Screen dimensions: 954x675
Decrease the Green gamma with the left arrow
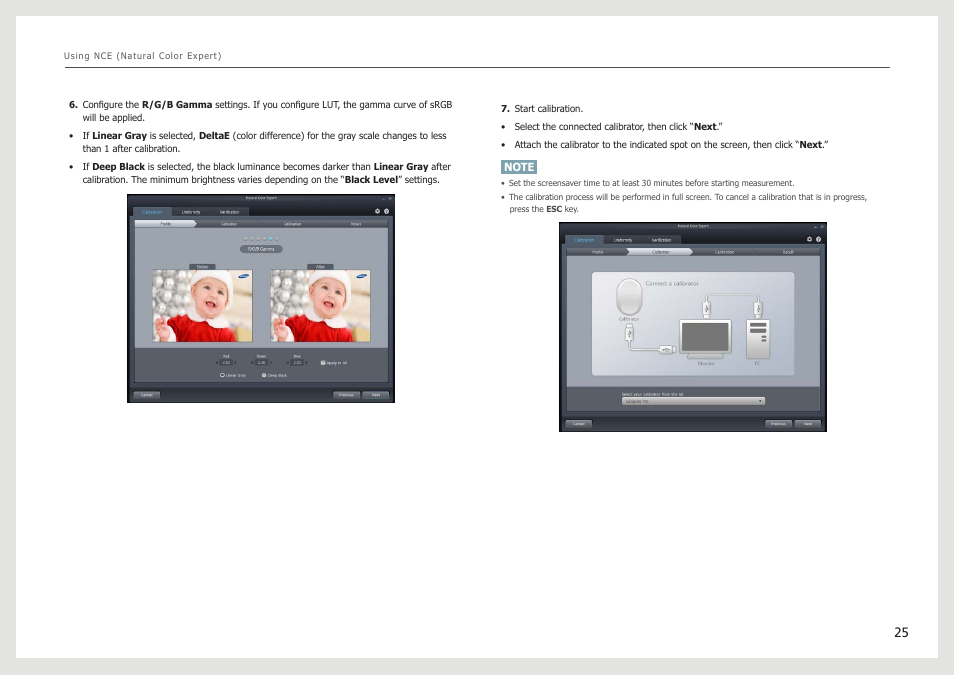click(252, 362)
